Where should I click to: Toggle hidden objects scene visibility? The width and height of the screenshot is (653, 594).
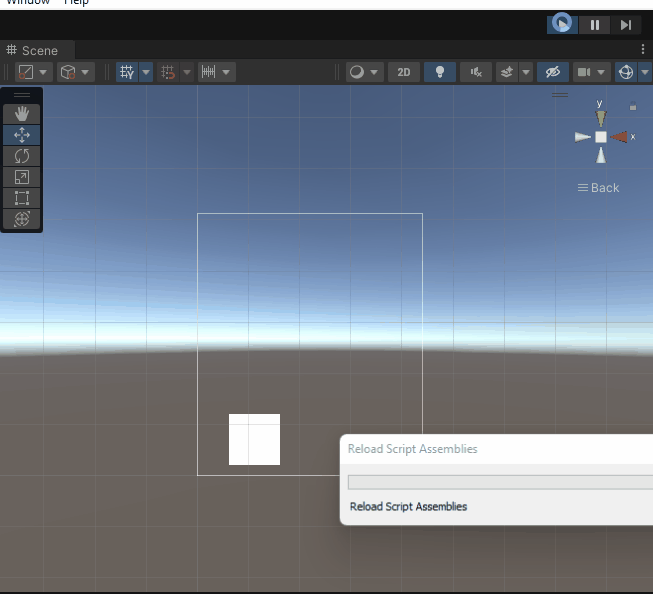(x=550, y=72)
